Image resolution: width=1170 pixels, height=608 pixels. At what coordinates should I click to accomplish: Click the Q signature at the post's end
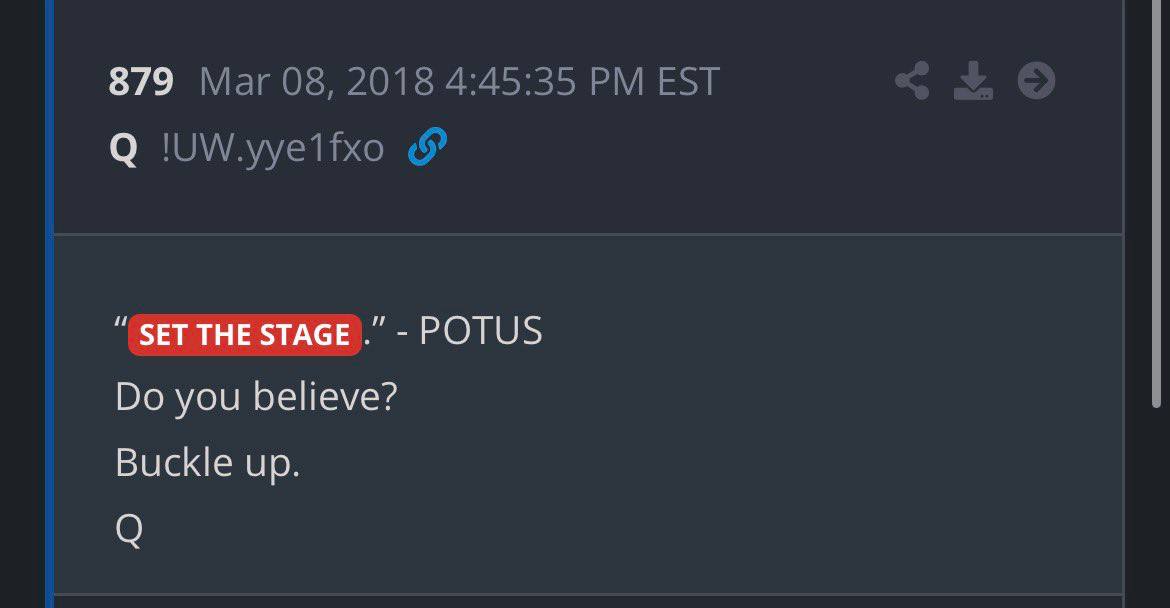click(x=129, y=530)
